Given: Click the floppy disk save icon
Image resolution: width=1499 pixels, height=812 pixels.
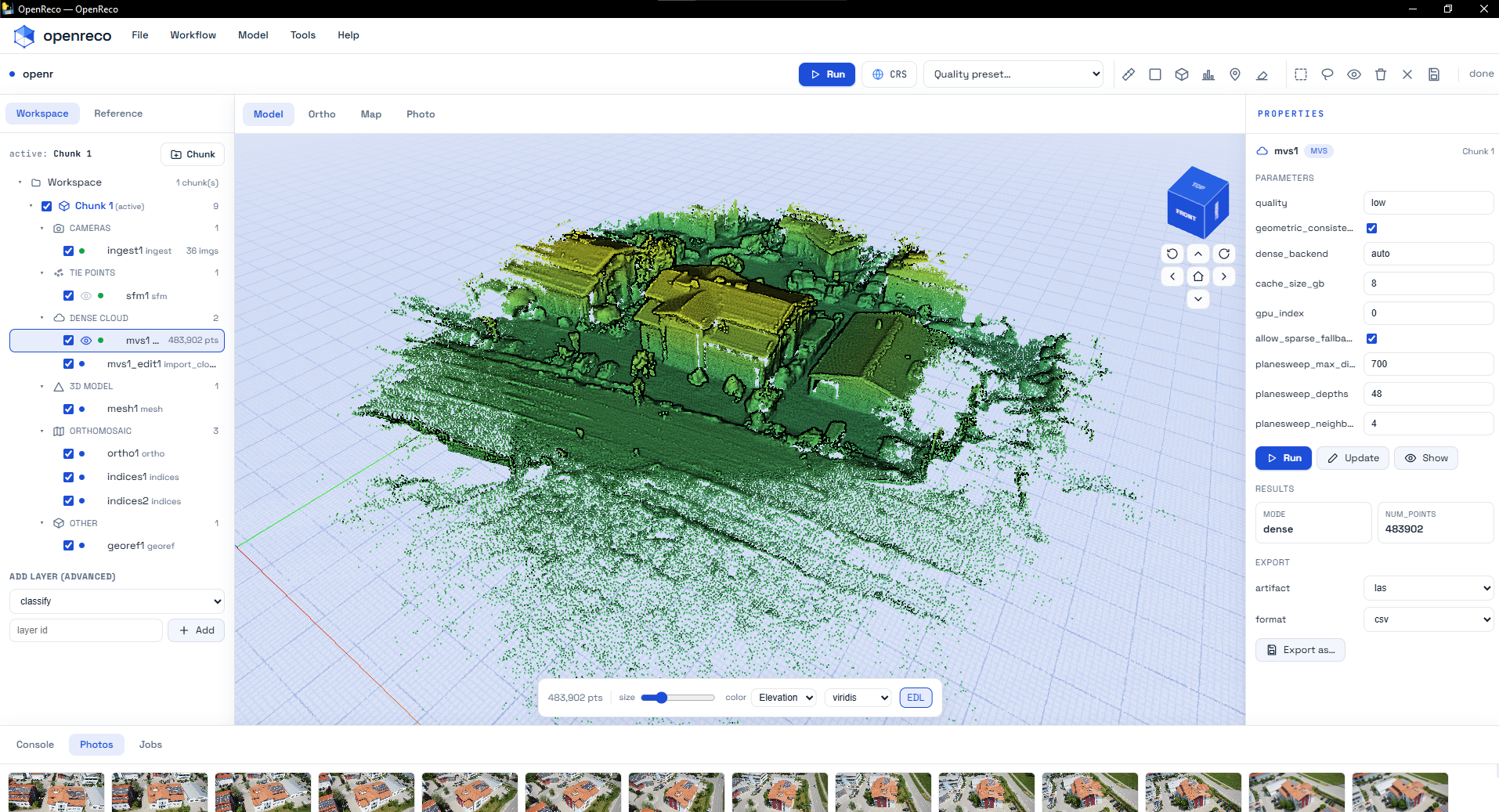Looking at the screenshot, I should 1434,74.
